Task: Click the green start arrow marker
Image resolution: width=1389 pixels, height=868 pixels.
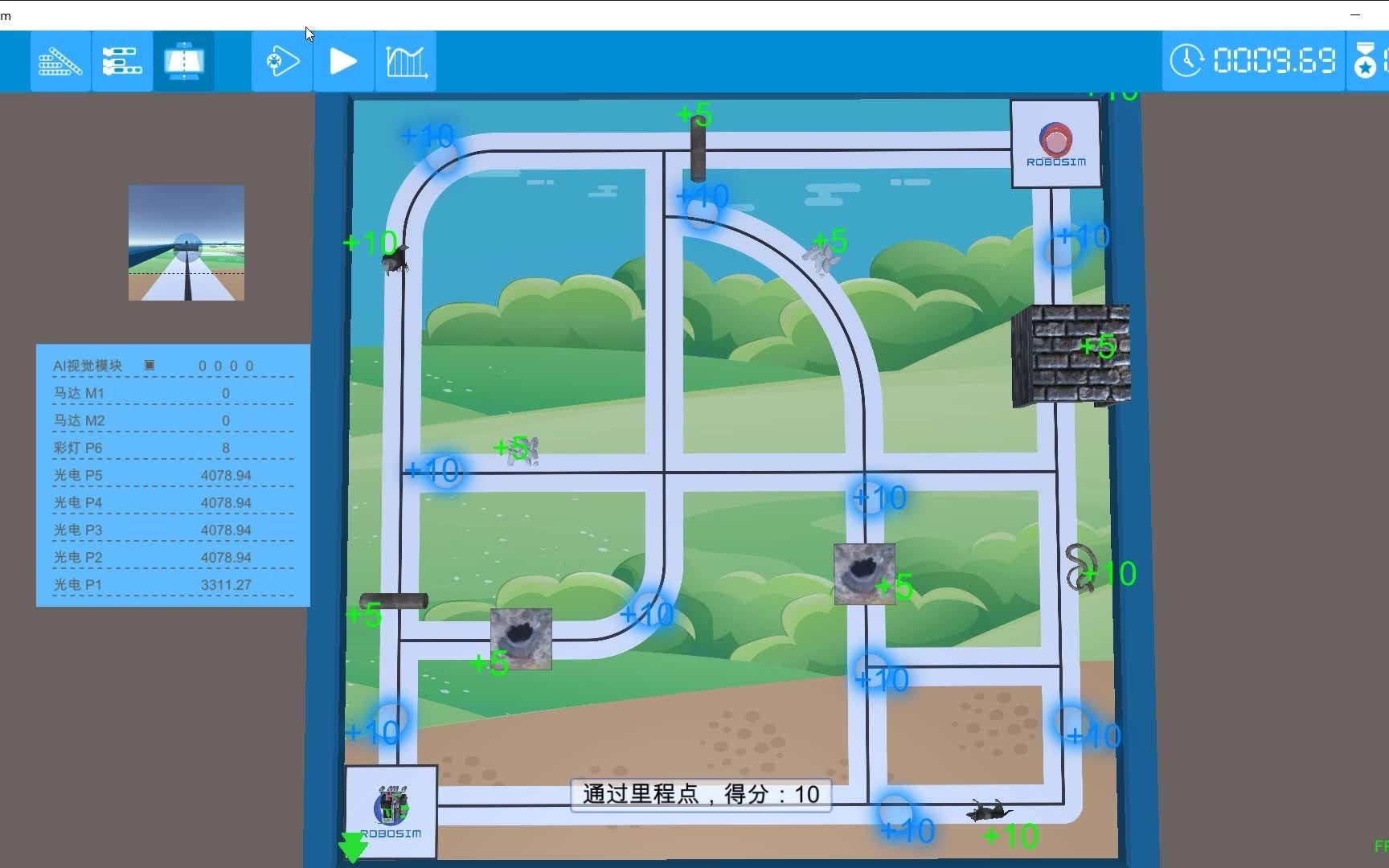Action: point(351,845)
